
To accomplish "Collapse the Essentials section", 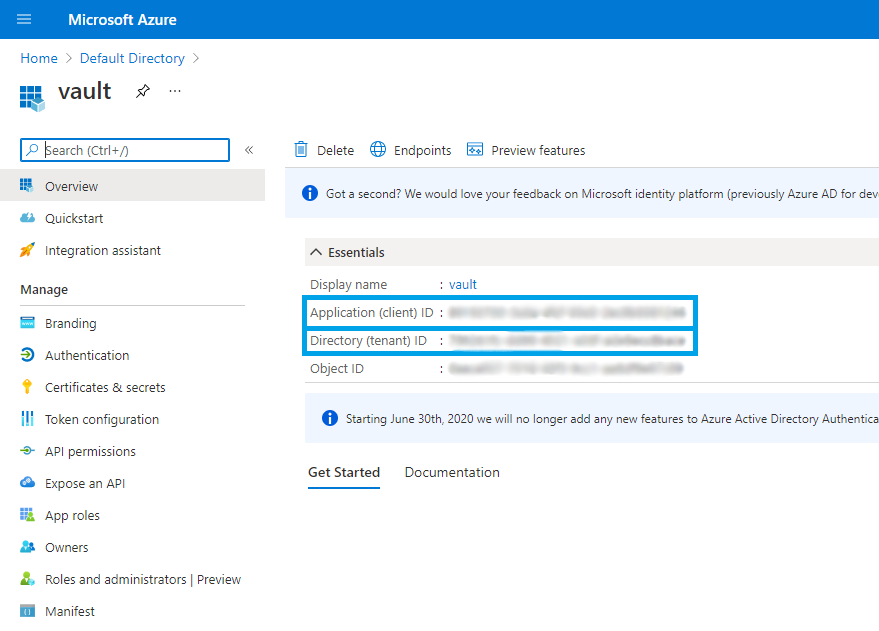I will [x=316, y=252].
